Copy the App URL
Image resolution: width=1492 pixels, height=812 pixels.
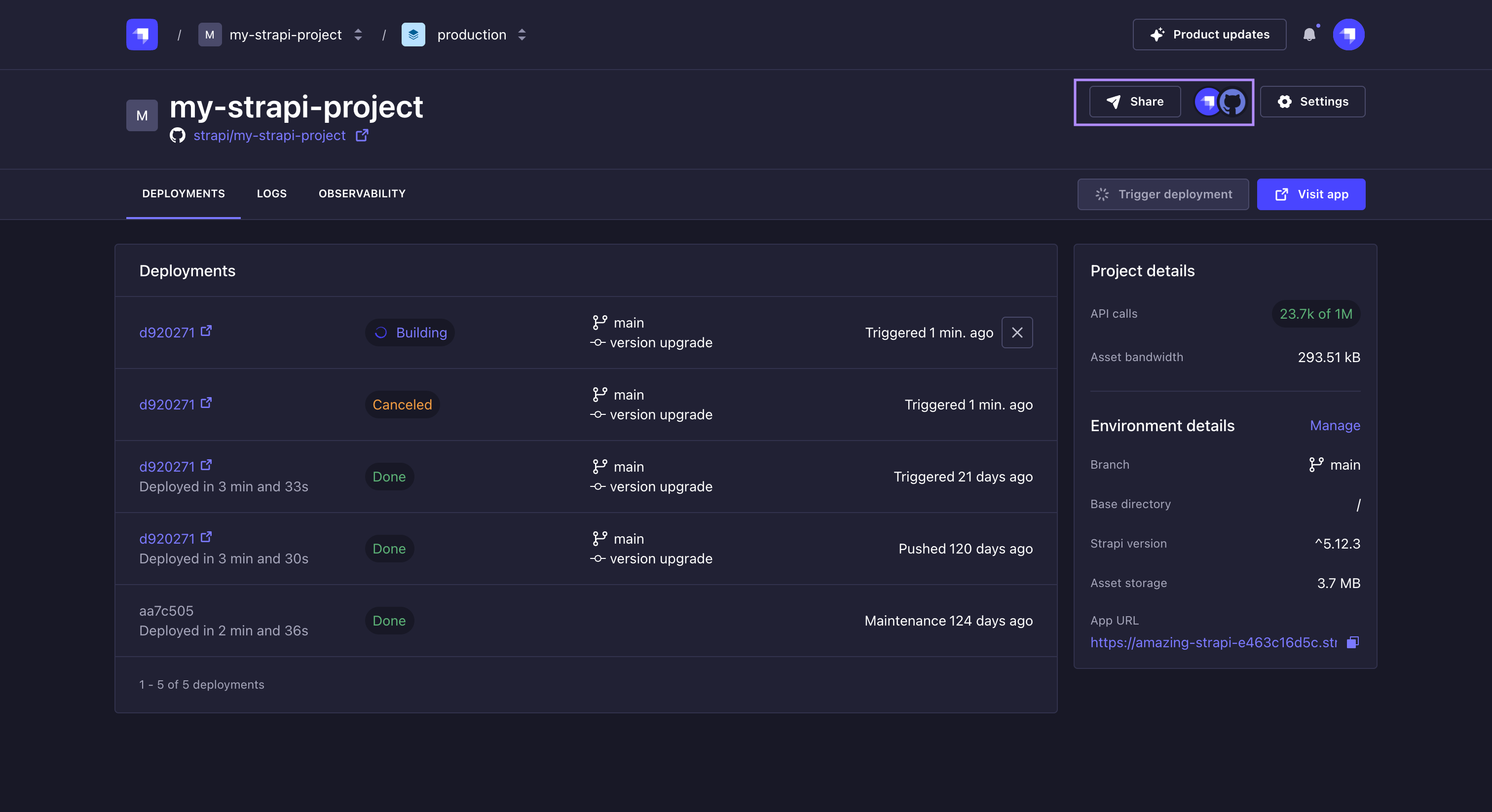1353,642
